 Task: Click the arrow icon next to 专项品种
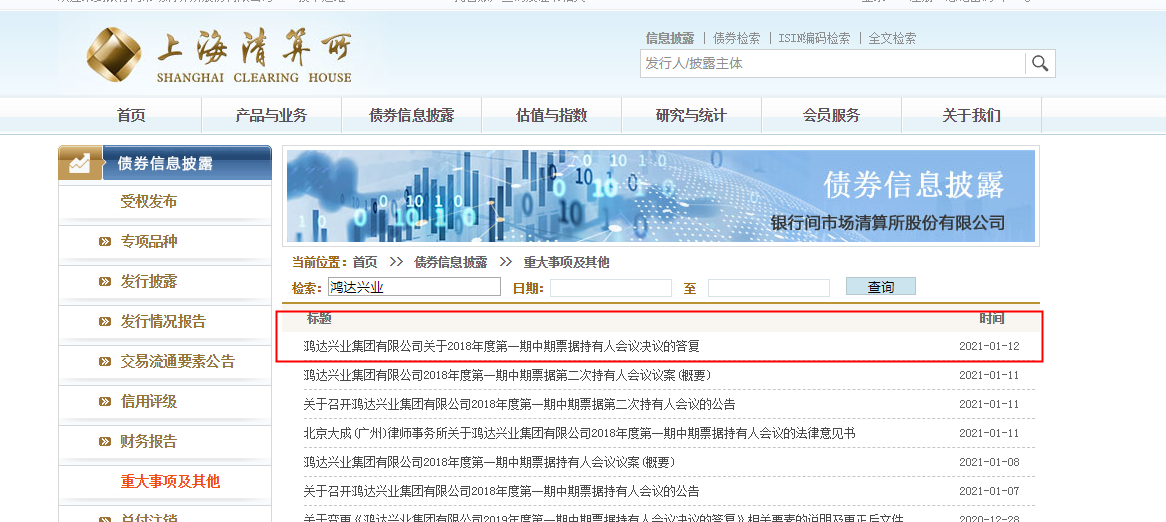coord(105,242)
